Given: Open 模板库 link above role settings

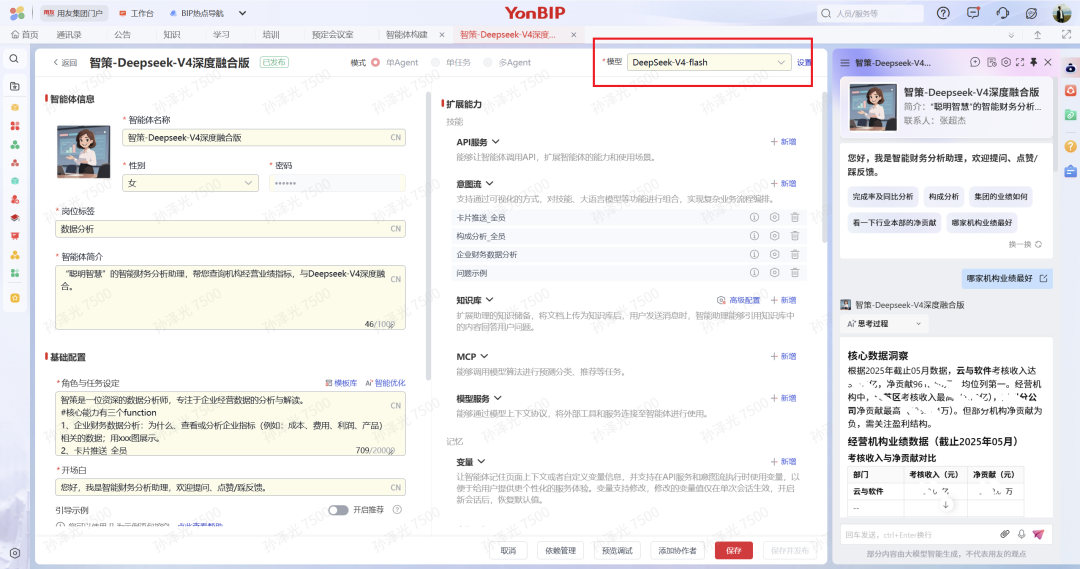Looking at the screenshot, I should click(341, 383).
